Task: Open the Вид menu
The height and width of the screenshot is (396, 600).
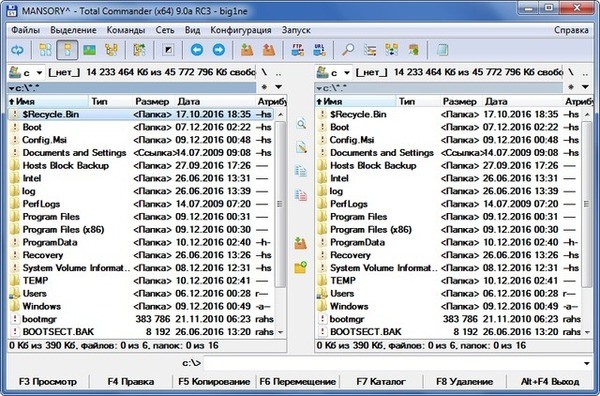Action: coord(192,30)
